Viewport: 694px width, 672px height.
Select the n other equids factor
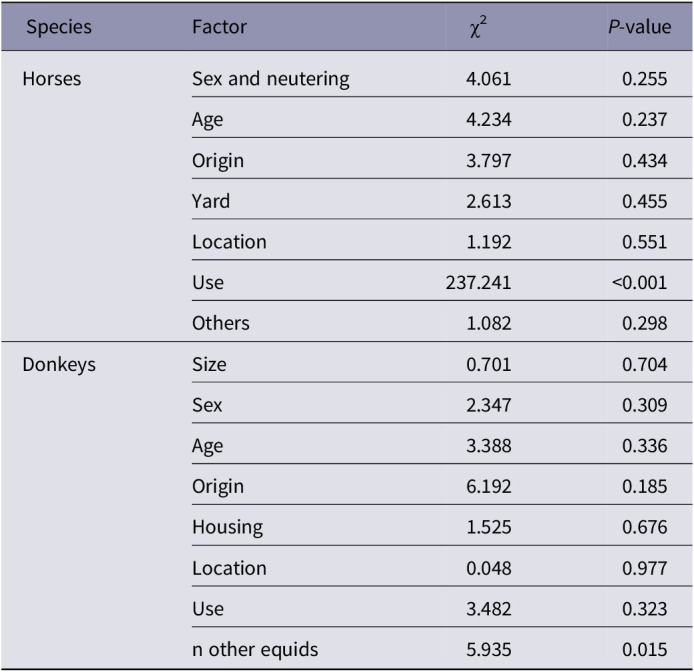point(255,650)
